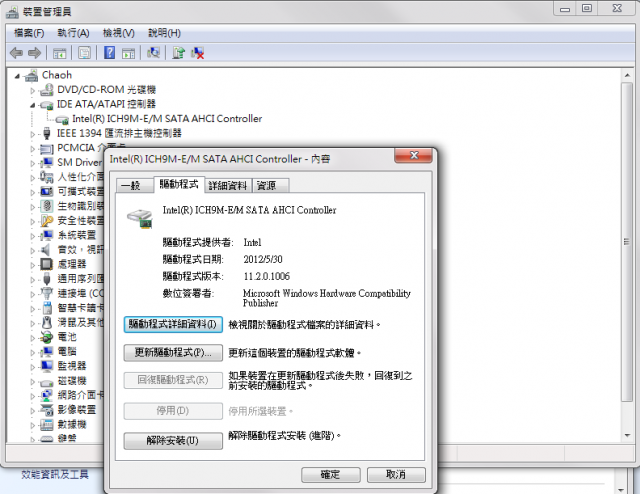Click the scan for hardware changes icon
Screen dimensions: 640x494
tap(153, 53)
